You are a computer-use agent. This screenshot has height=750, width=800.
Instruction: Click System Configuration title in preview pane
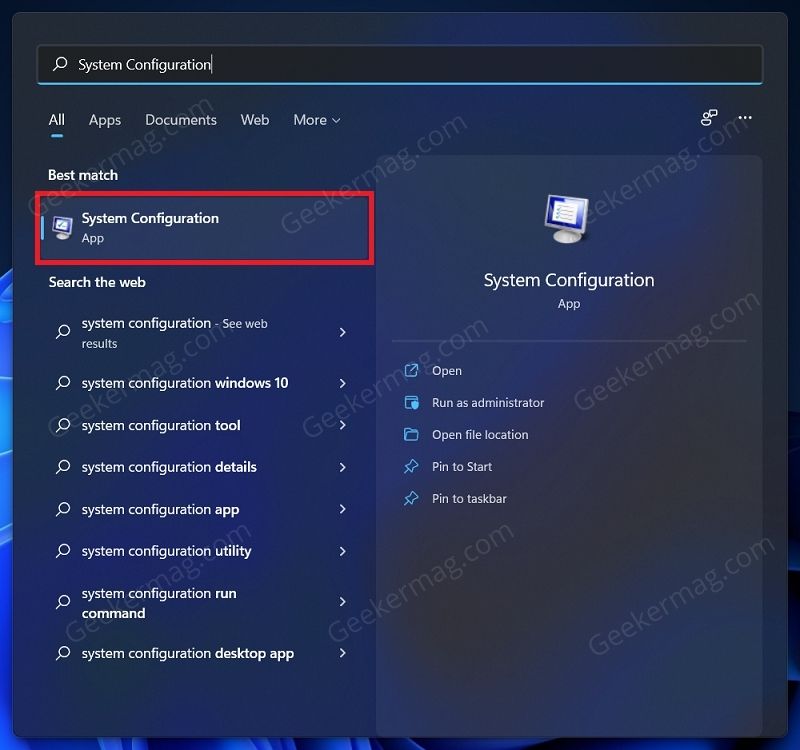[569, 280]
